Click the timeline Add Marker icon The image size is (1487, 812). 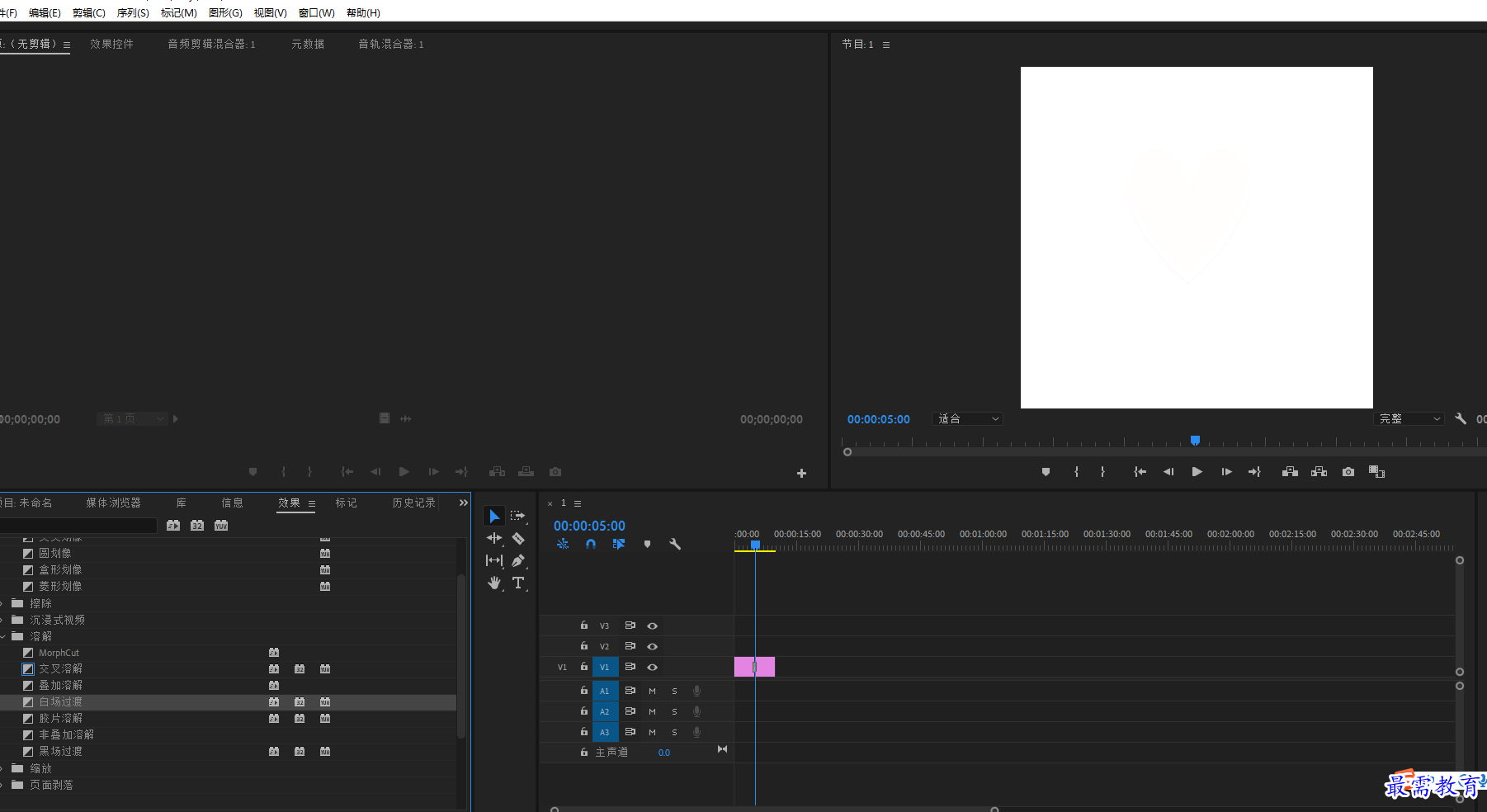click(x=647, y=544)
